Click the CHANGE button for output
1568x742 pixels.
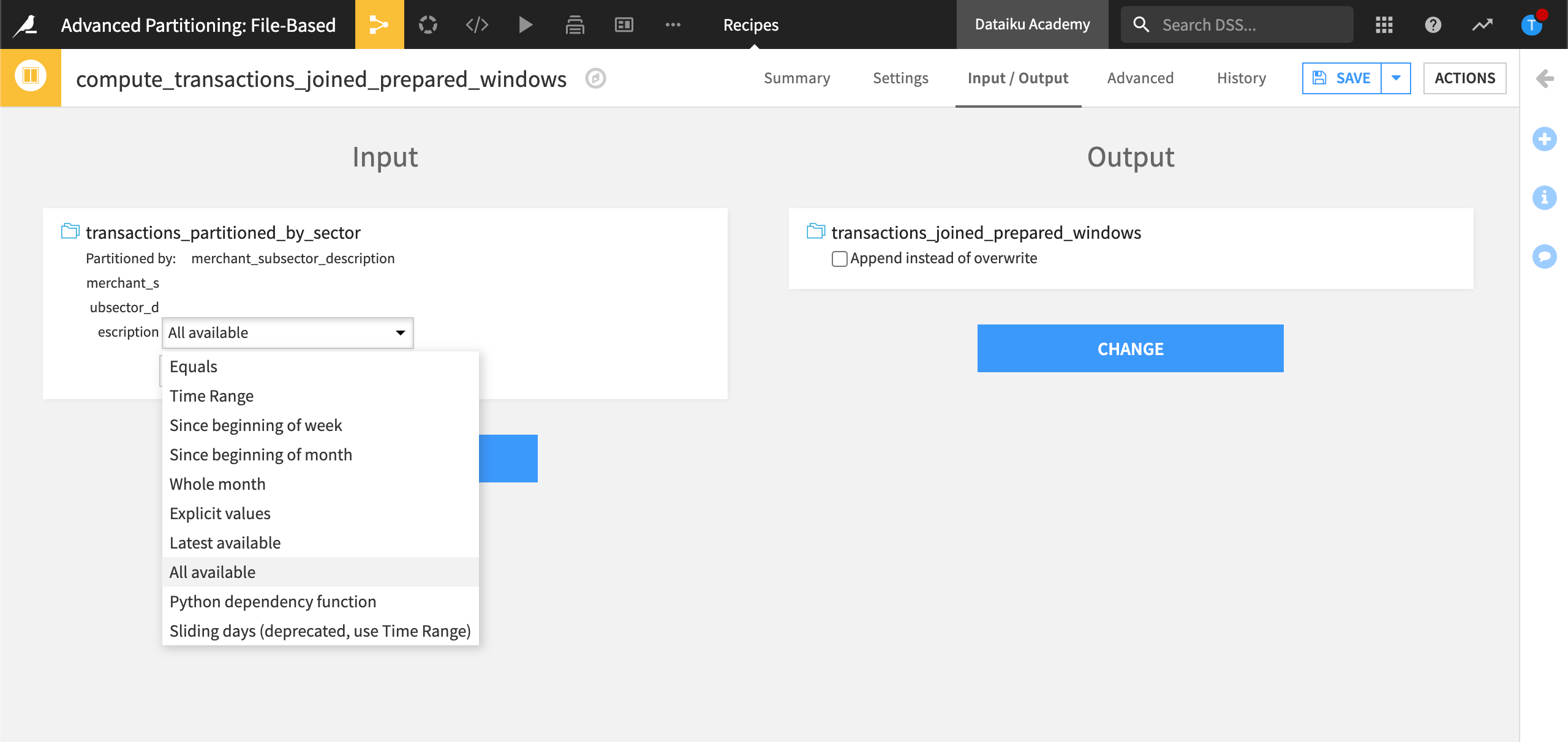point(1130,348)
